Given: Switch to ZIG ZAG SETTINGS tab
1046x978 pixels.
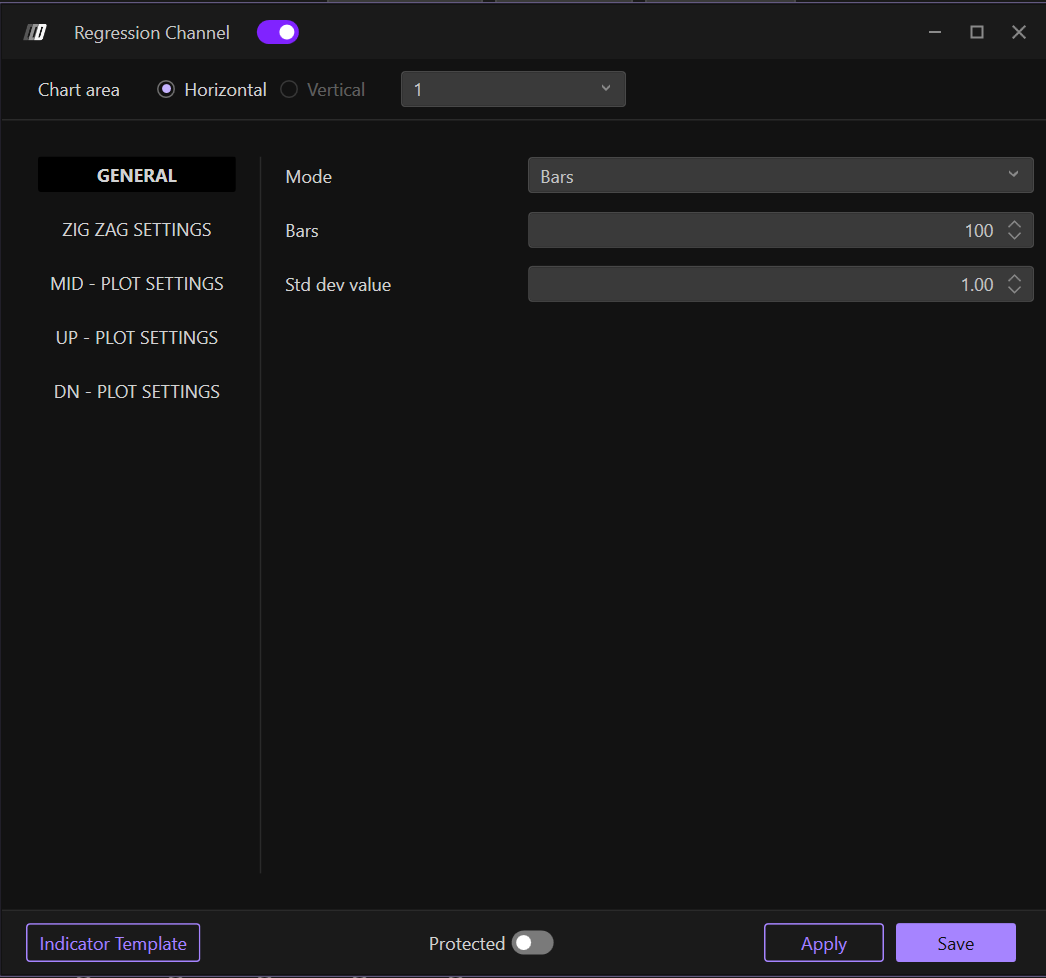Looking at the screenshot, I should [137, 230].
